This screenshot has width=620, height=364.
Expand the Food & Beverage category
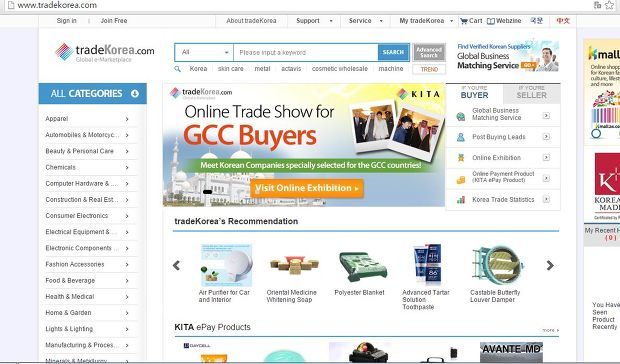pyautogui.click(x=127, y=281)
